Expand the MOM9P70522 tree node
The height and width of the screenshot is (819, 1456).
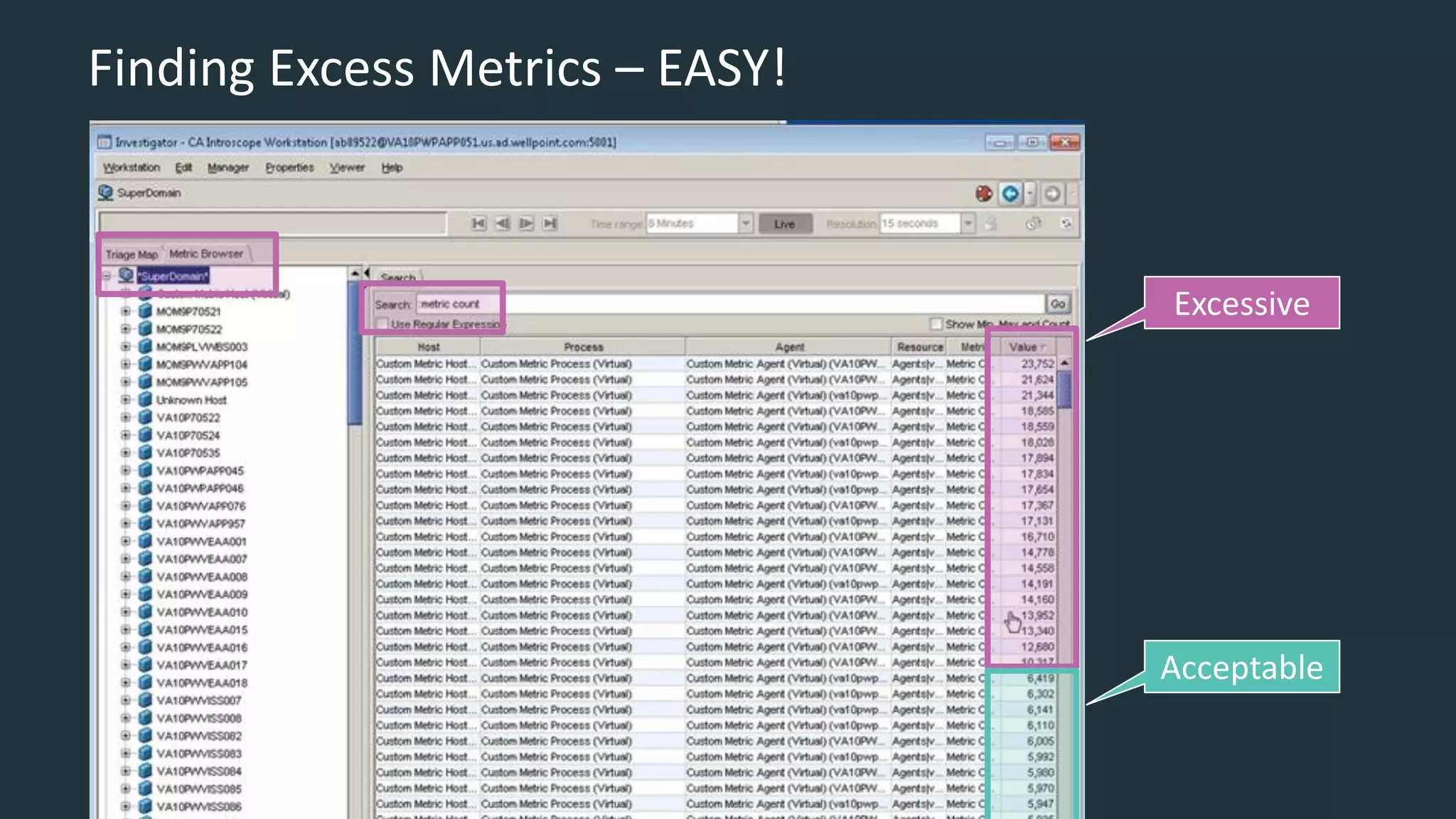pos(126,328)
